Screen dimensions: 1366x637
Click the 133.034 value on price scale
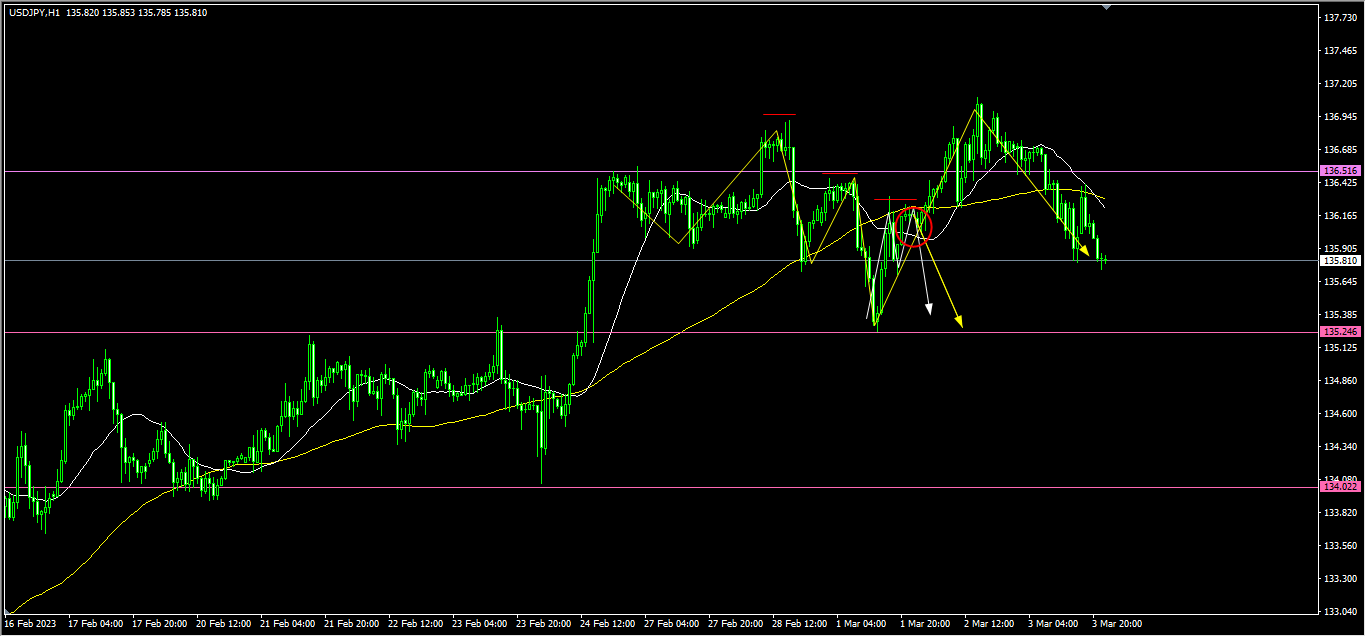(1340, 611)
